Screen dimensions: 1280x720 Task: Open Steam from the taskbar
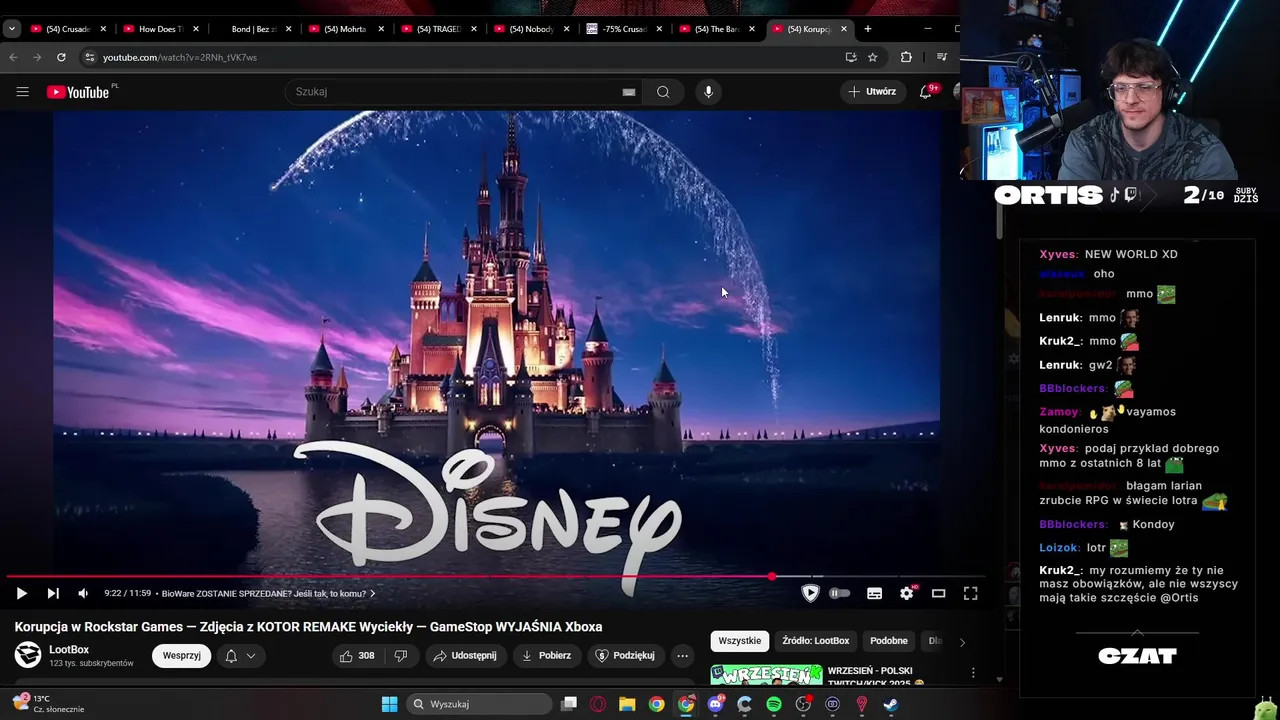point(890,704)
